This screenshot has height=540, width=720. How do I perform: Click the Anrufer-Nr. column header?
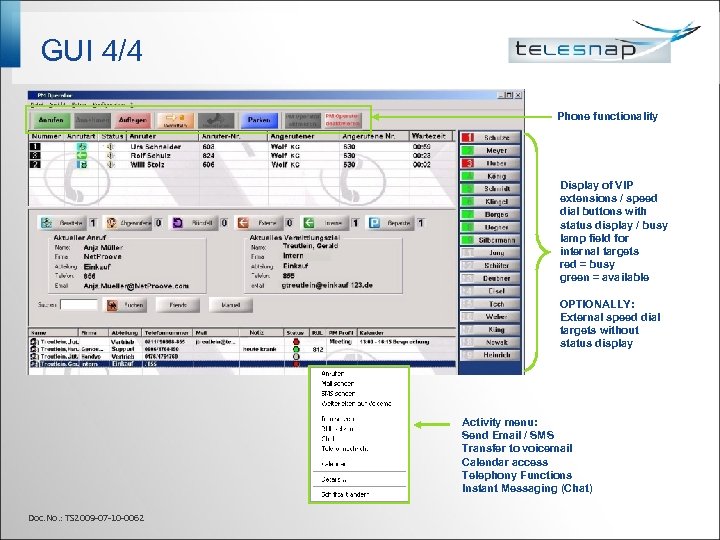coord(234,136)
